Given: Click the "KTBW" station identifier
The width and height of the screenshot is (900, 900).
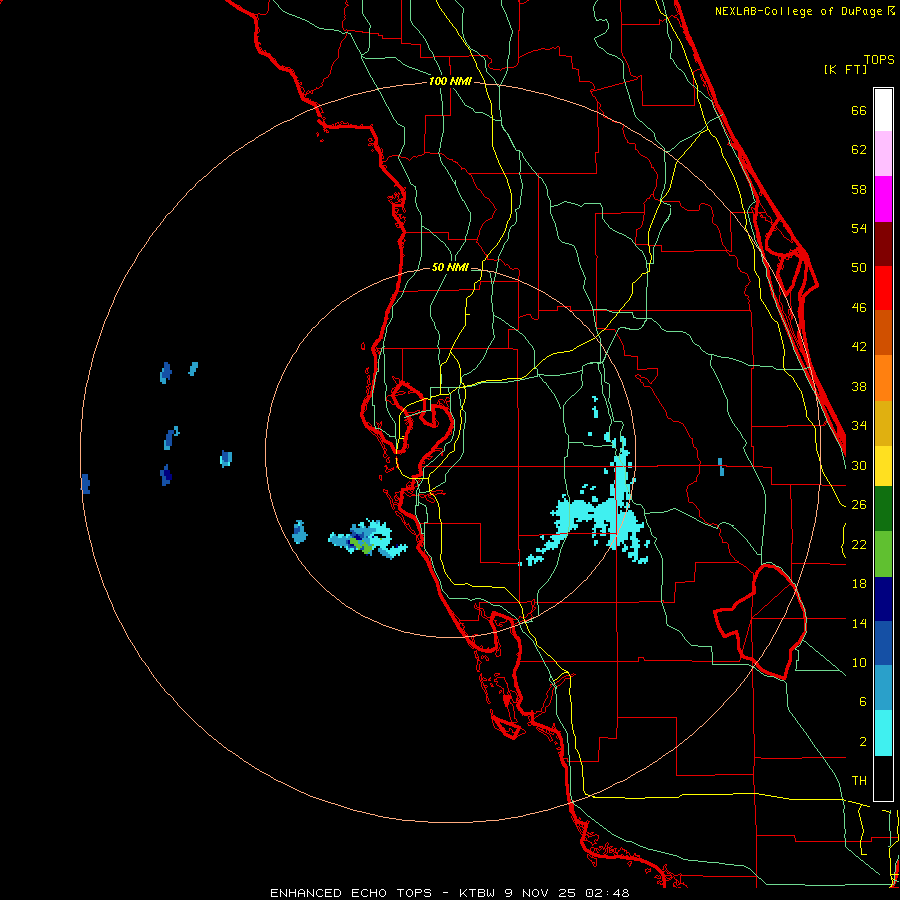Looking at the screenshot, I should 476,893.
